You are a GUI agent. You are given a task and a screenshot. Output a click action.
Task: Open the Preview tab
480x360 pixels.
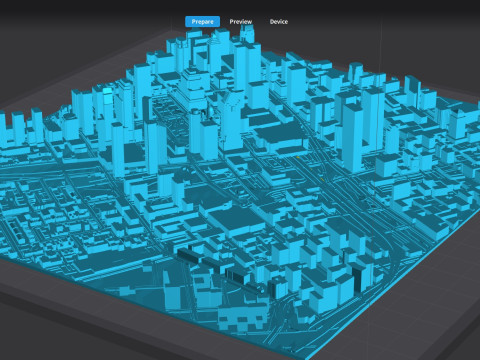click(x=241, y=22)
